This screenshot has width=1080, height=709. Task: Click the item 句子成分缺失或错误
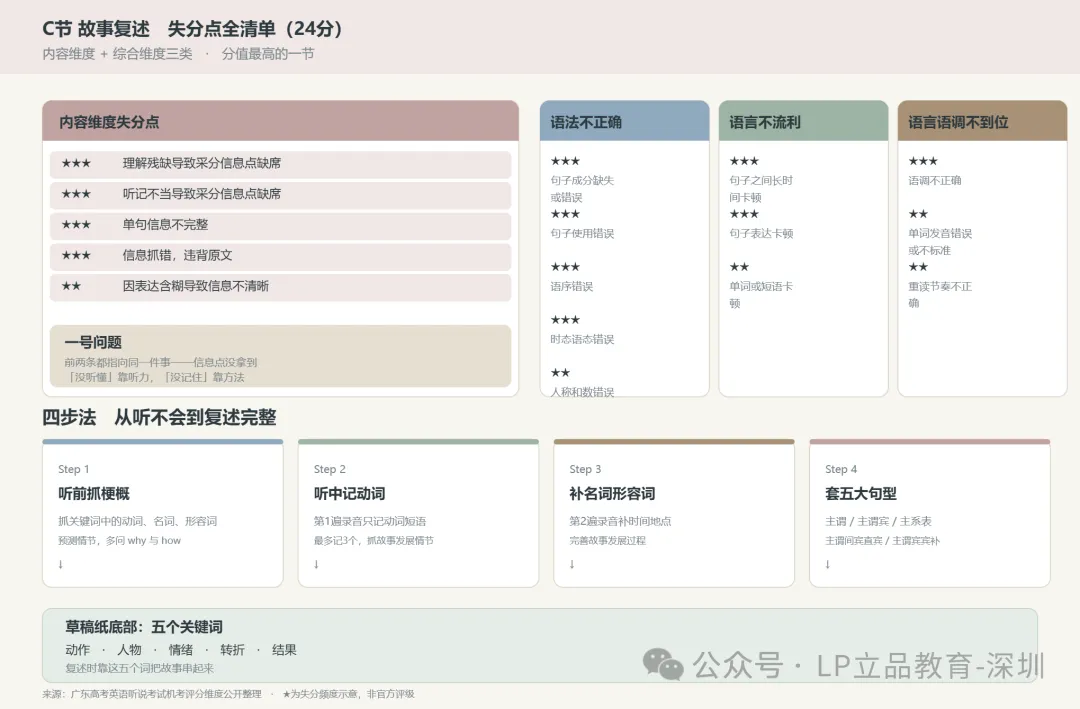(582, 189)
